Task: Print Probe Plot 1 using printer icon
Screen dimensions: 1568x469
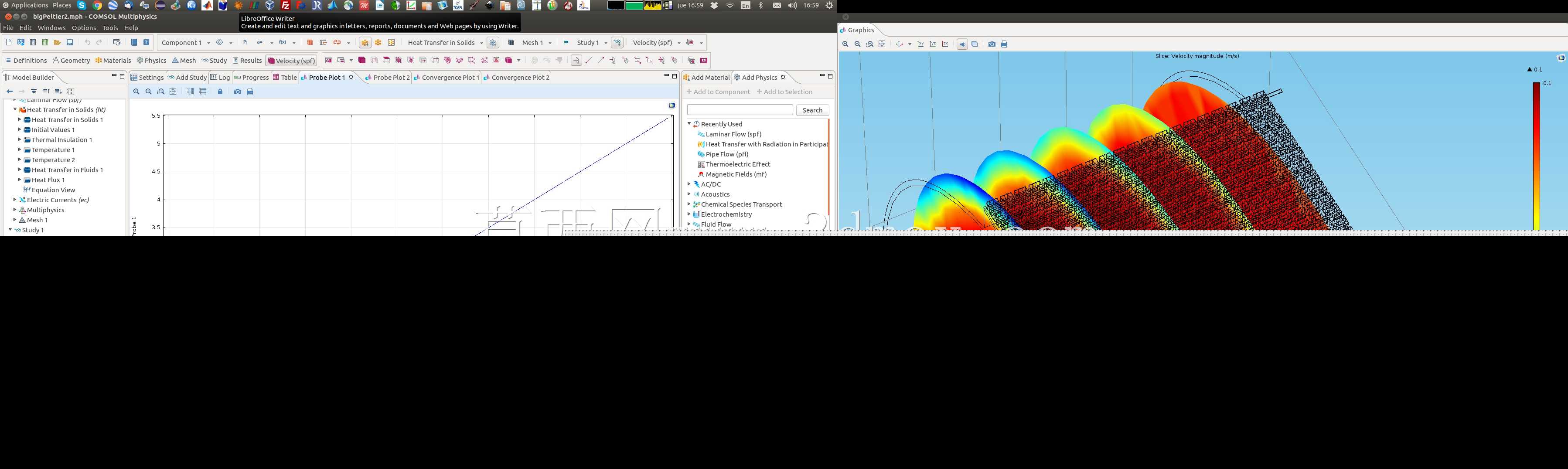Action: coord(249,92)
